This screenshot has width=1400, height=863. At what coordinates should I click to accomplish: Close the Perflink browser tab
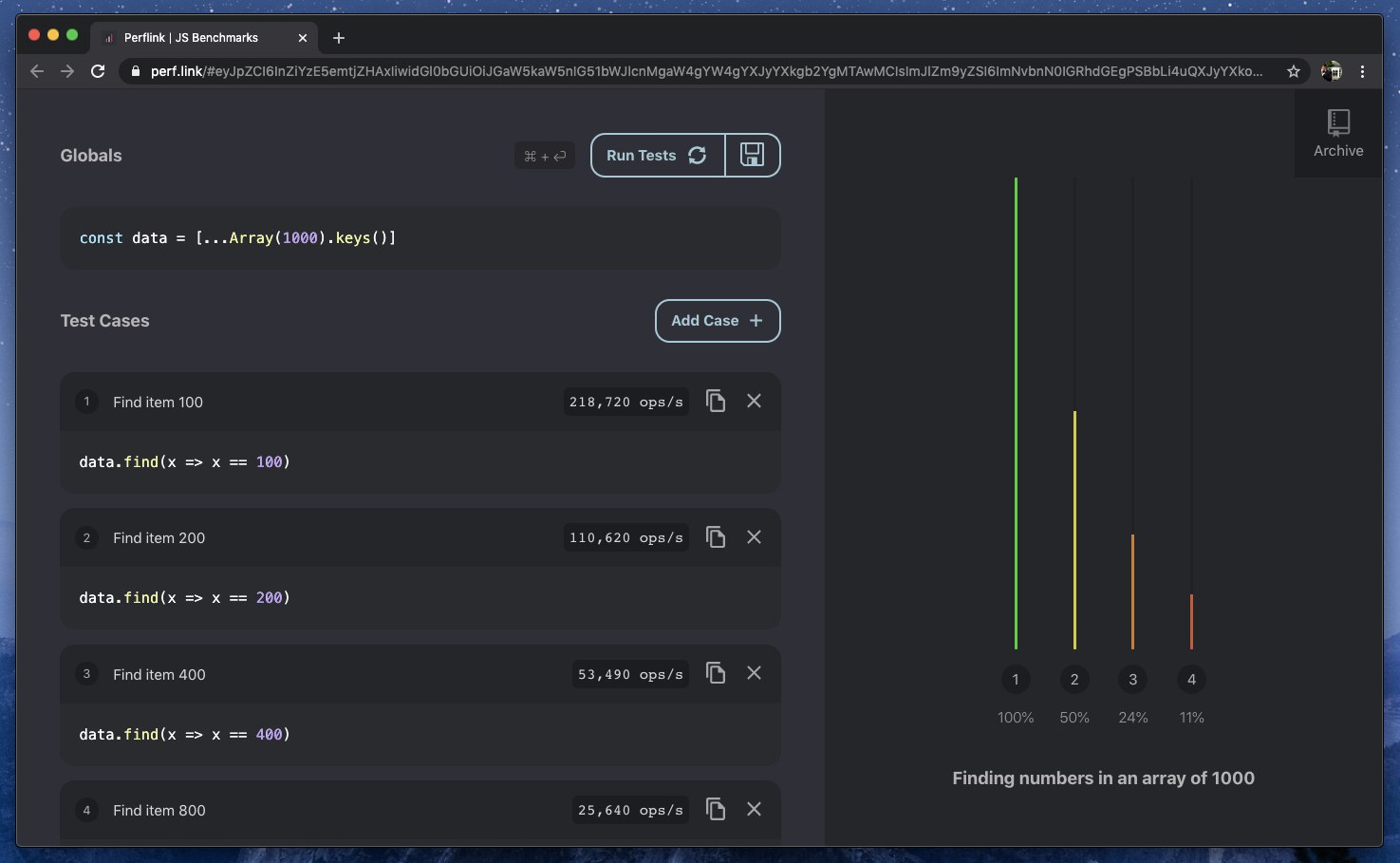[303, 38]
